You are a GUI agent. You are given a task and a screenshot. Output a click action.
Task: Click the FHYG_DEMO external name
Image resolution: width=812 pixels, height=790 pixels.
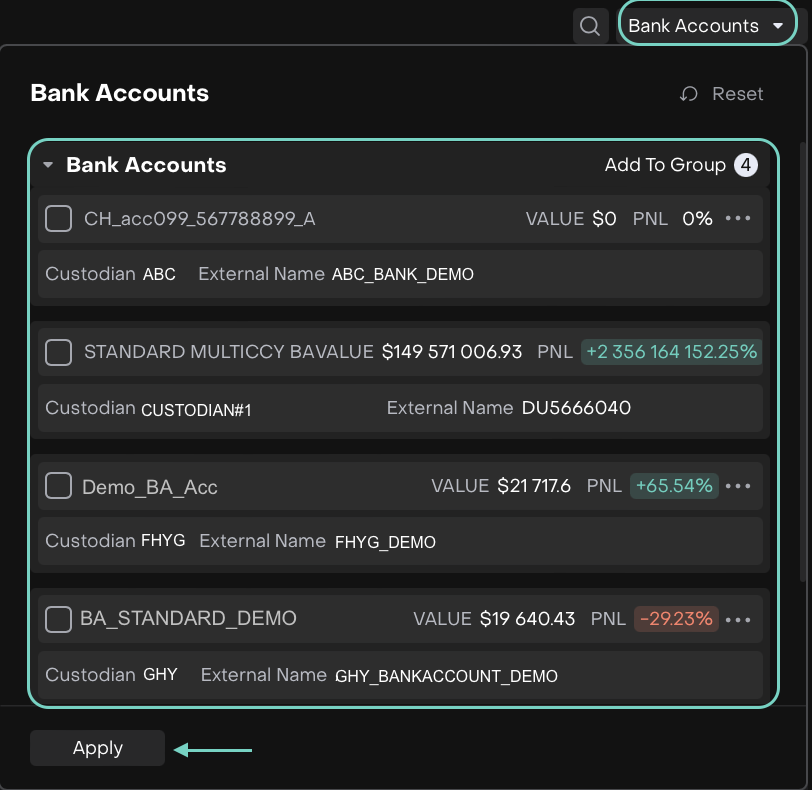click(x=385, y=542)
